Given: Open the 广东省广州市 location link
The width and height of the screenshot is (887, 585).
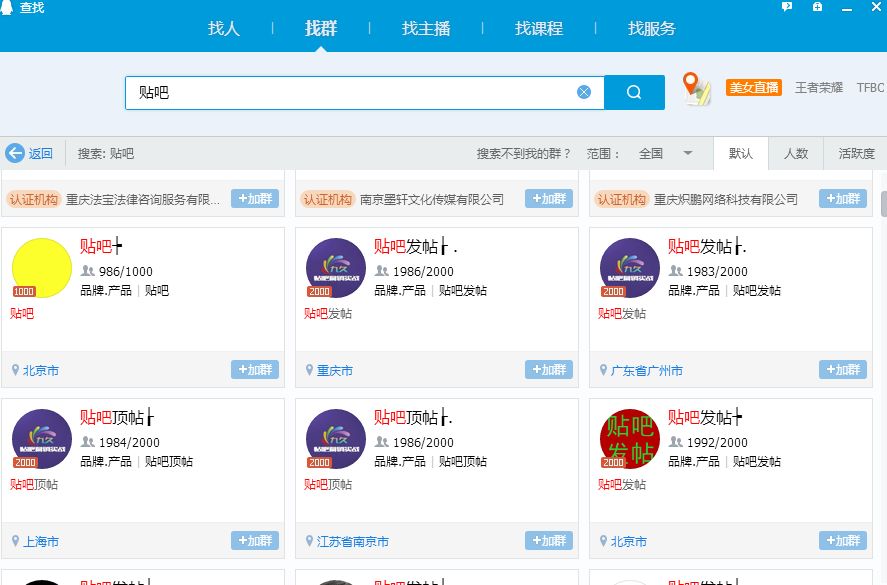Looking at the screenshot, I should (x=647, y=371).
